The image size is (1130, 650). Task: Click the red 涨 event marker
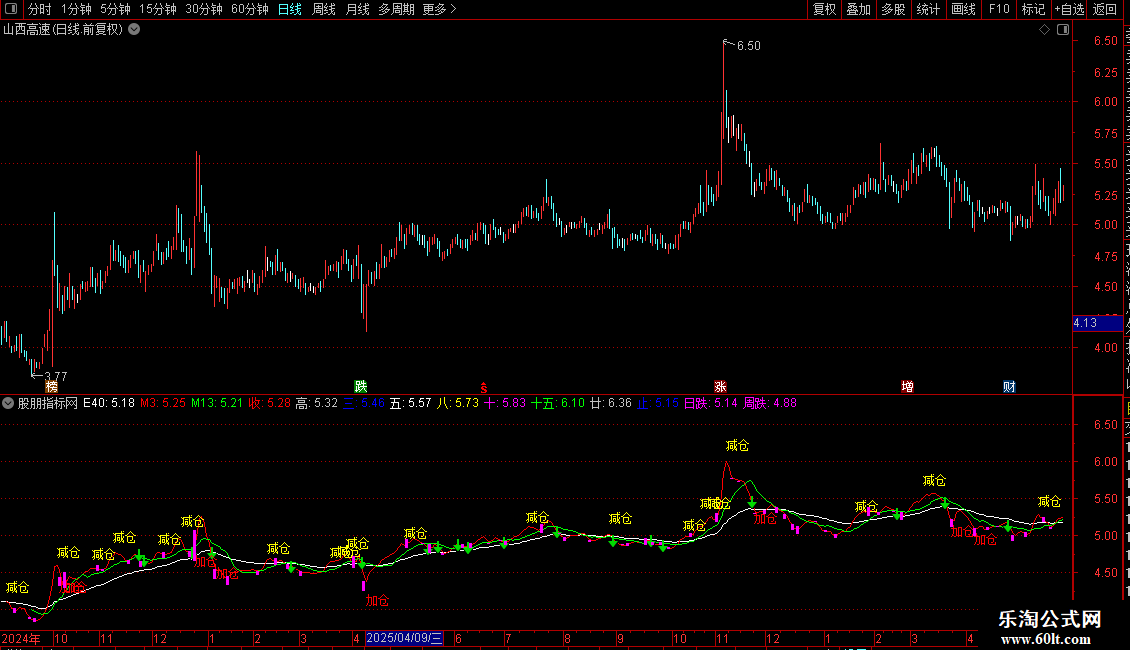tap(720, 387)
